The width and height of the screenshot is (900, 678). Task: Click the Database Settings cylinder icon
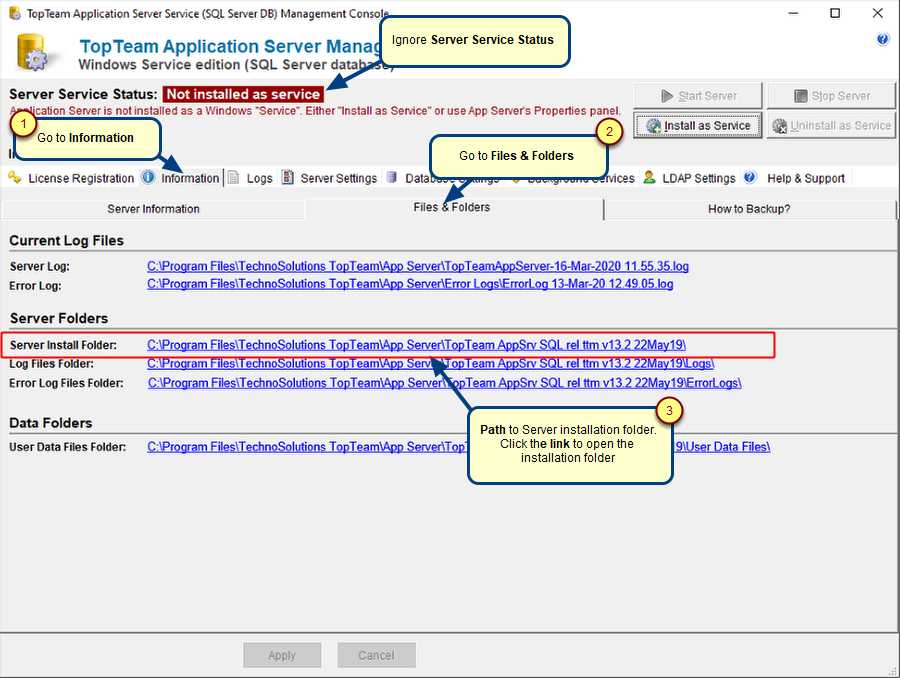pos(391,177)
